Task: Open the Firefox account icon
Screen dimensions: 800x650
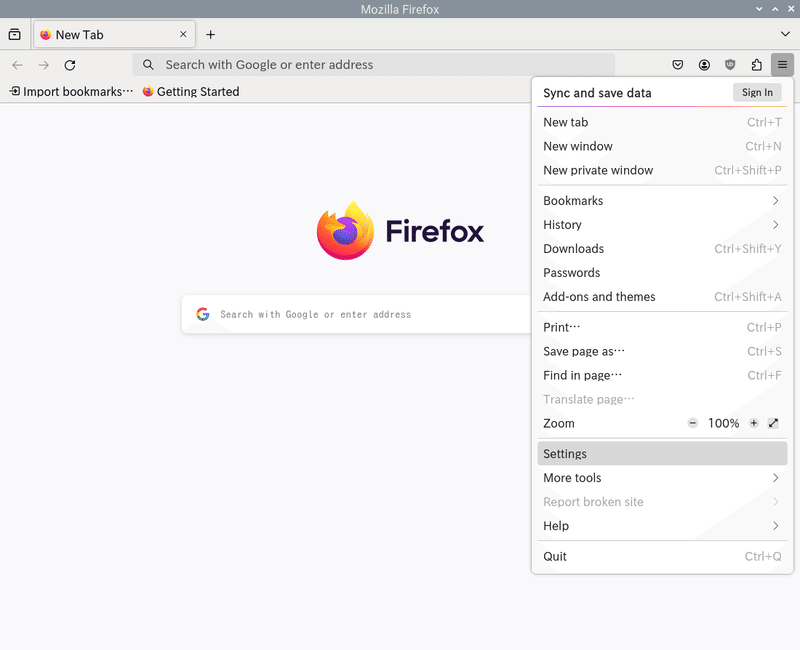Action: pos(704,65)
